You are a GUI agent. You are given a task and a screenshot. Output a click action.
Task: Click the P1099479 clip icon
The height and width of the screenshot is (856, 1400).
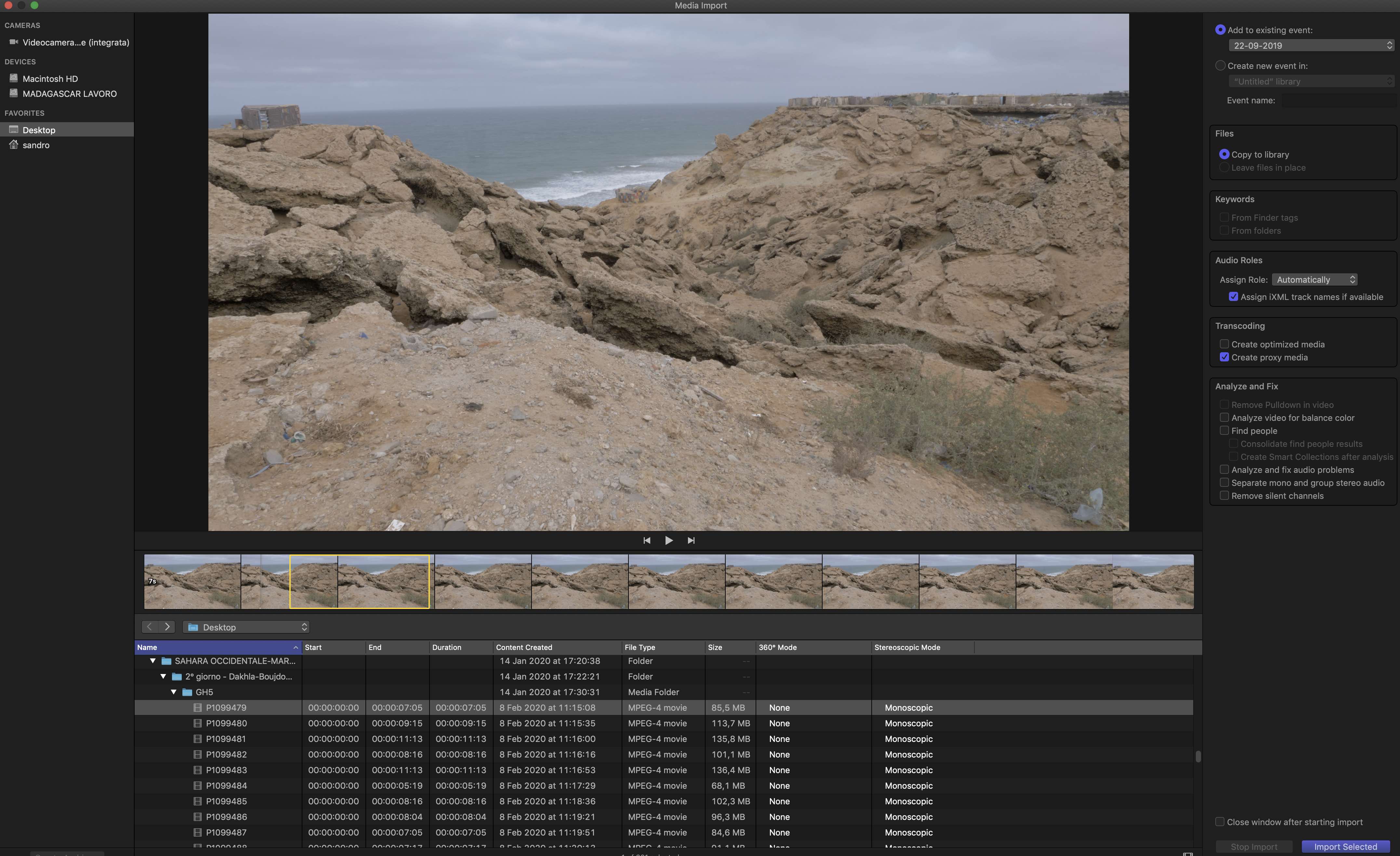198,708
